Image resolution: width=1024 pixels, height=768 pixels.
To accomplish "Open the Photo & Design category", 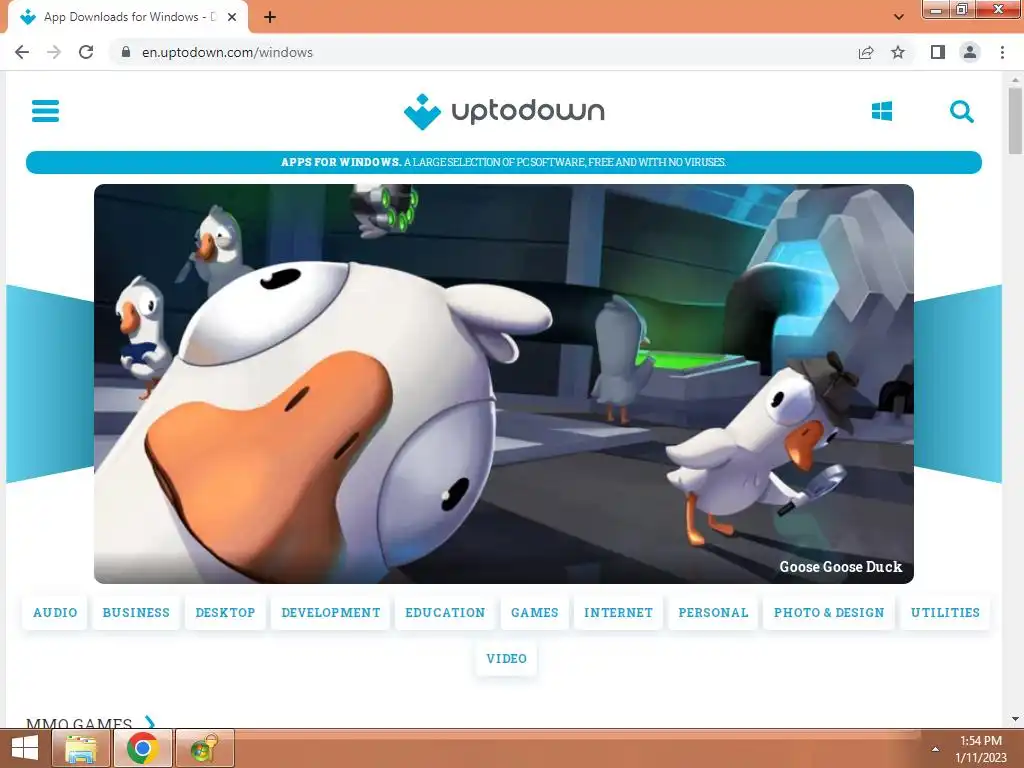I will 829,613.
